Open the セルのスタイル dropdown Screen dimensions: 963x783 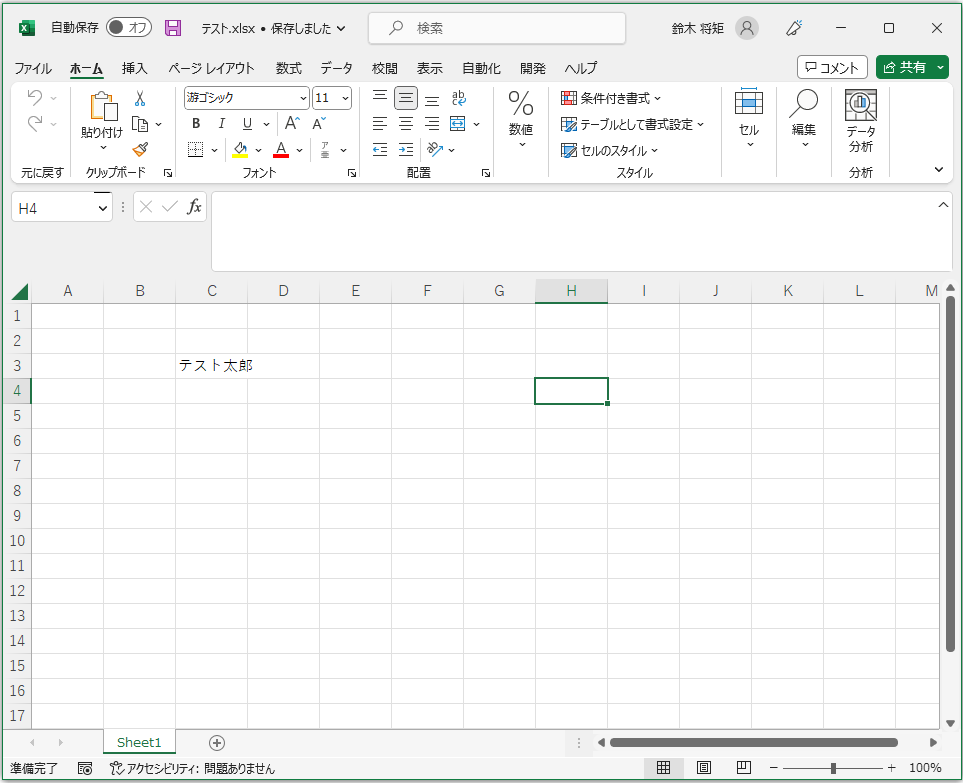[x=609, y=150]
